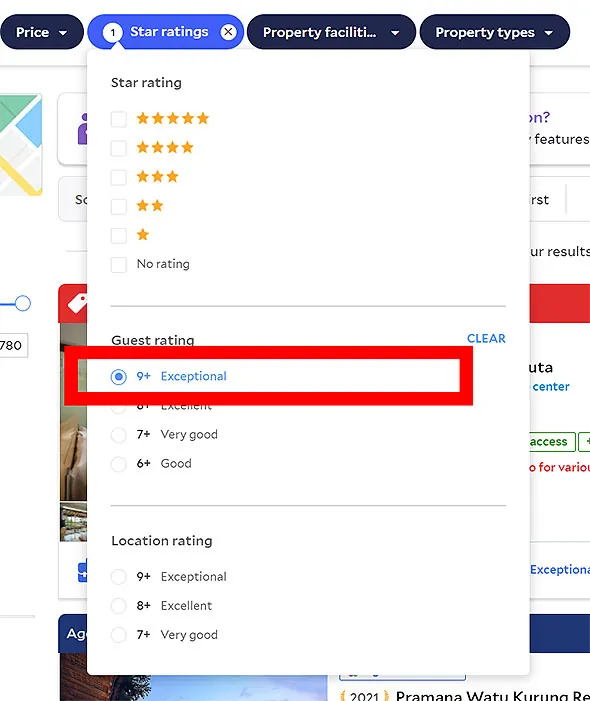Viewport: 590px width, 701px height.
Task: Click the price input field showing 780
Action: pyautogui.click(x=14, y=345)
